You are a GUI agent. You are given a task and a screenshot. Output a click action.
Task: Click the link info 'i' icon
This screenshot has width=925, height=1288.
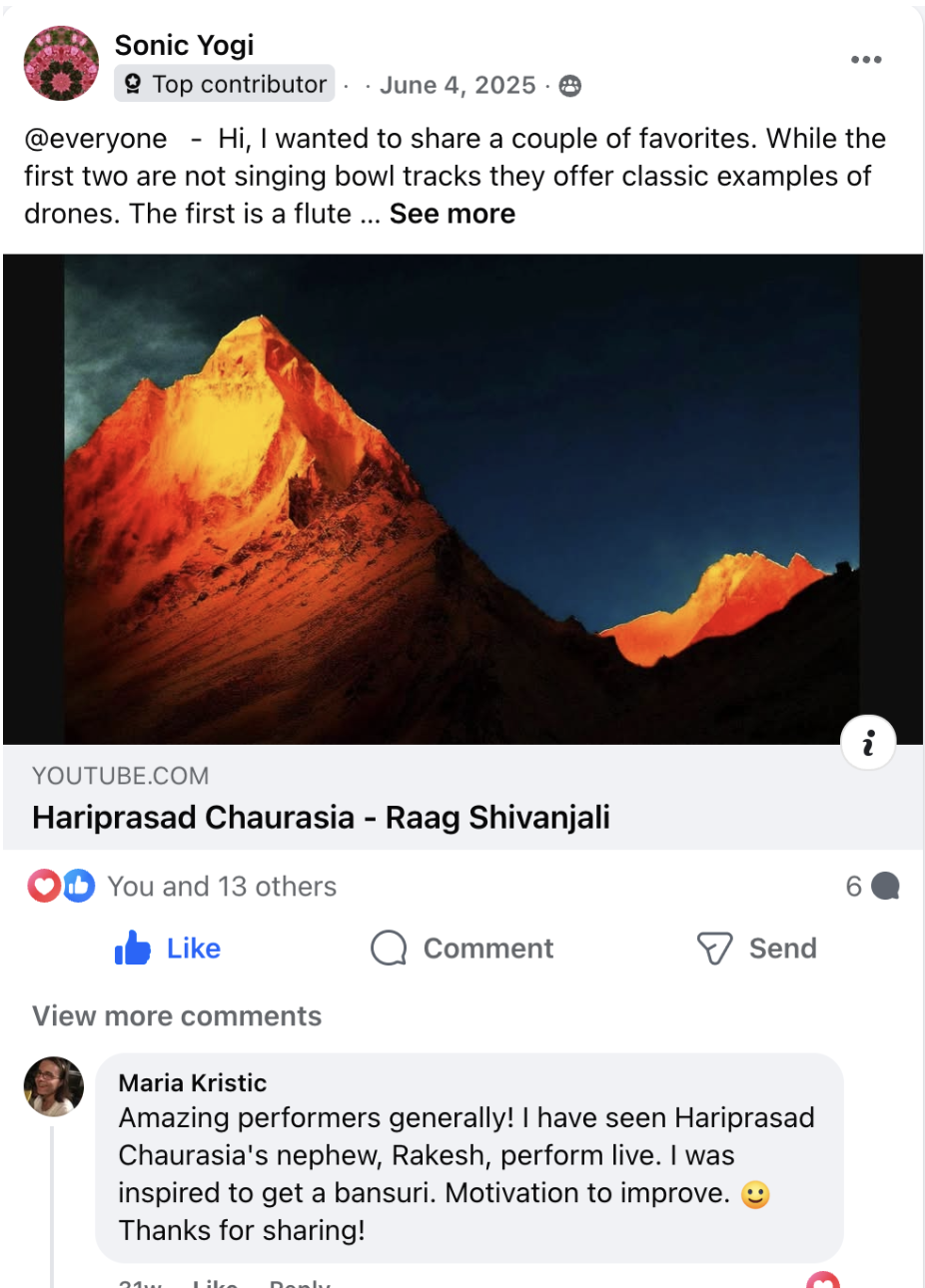pyautogui.click(x=868, y=743)
